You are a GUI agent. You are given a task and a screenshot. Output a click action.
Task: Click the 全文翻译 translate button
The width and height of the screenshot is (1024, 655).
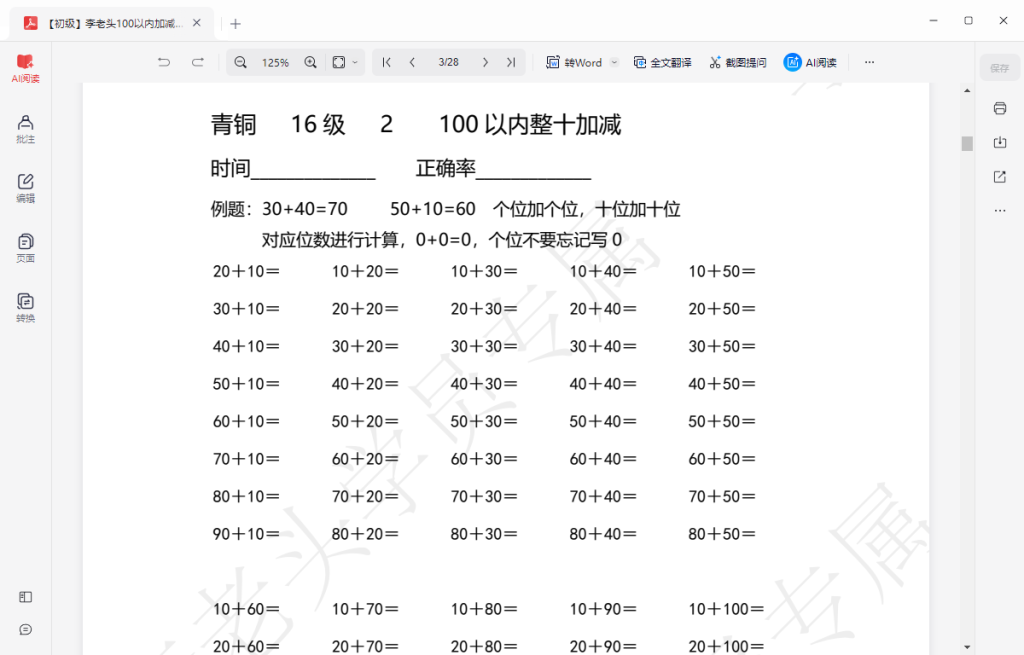(x=663, y=62)
